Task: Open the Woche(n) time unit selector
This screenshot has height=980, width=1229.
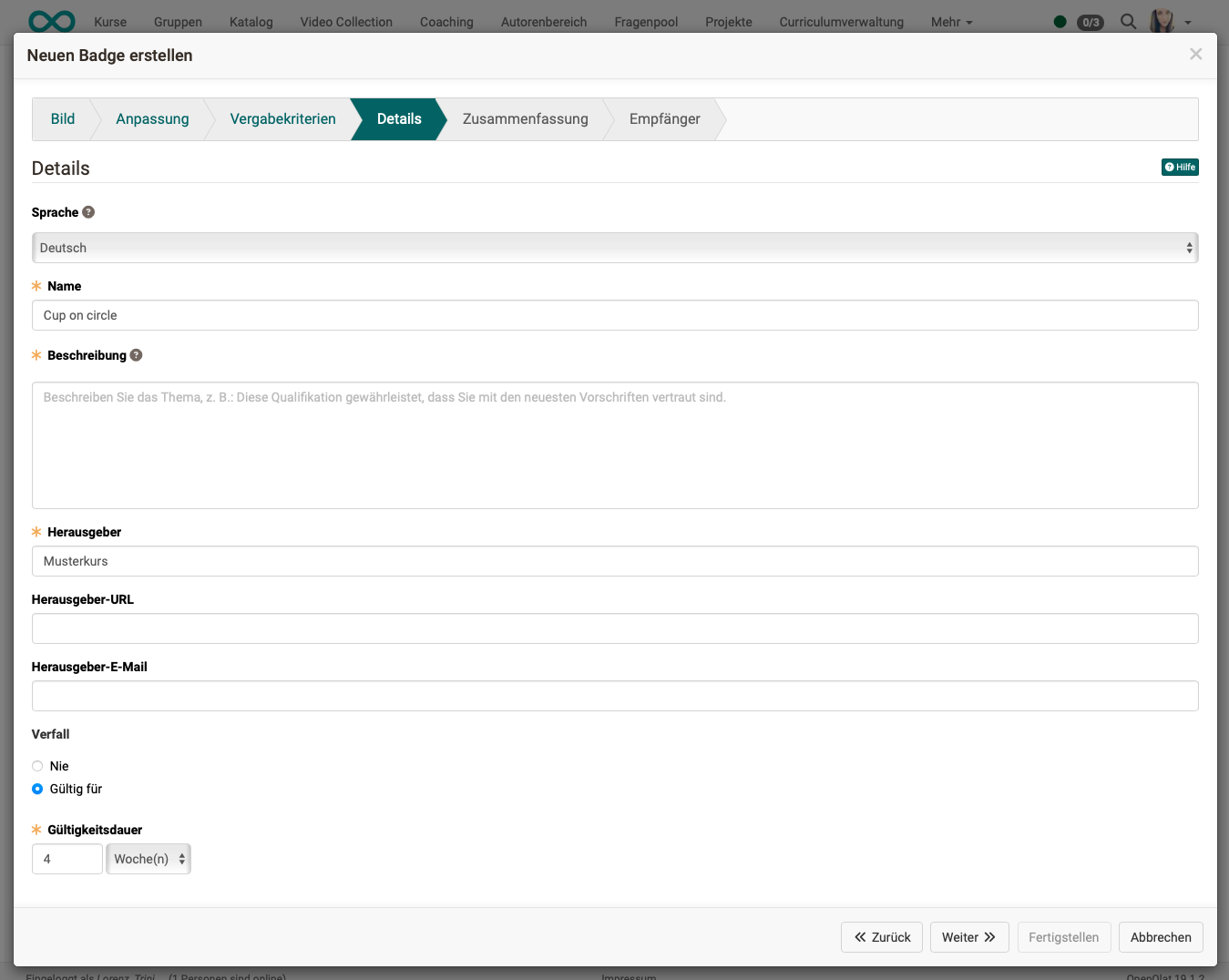Action: pyautogui.click(x=148, y=858)
